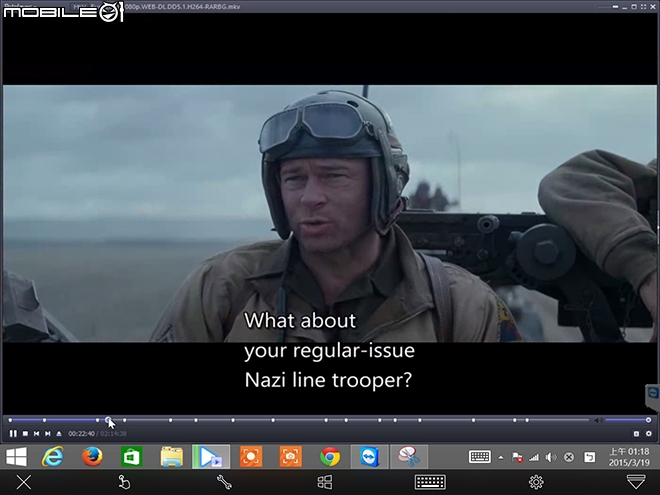This screenshot has width=660, height=495.
Task: Open the player settings gear icon
Action: pyautogui.click(x=649, y=434)
